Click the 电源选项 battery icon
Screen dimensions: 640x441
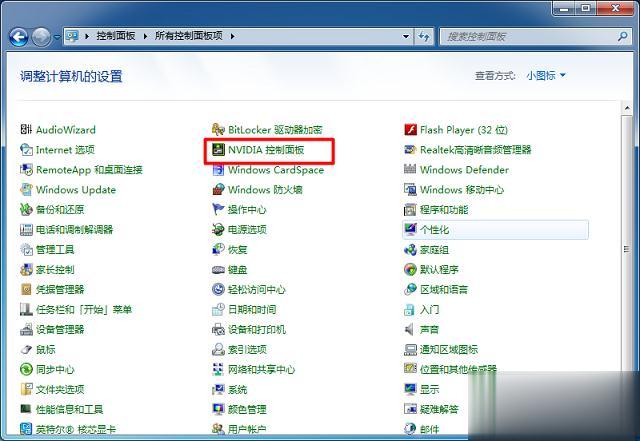[219, 230]
